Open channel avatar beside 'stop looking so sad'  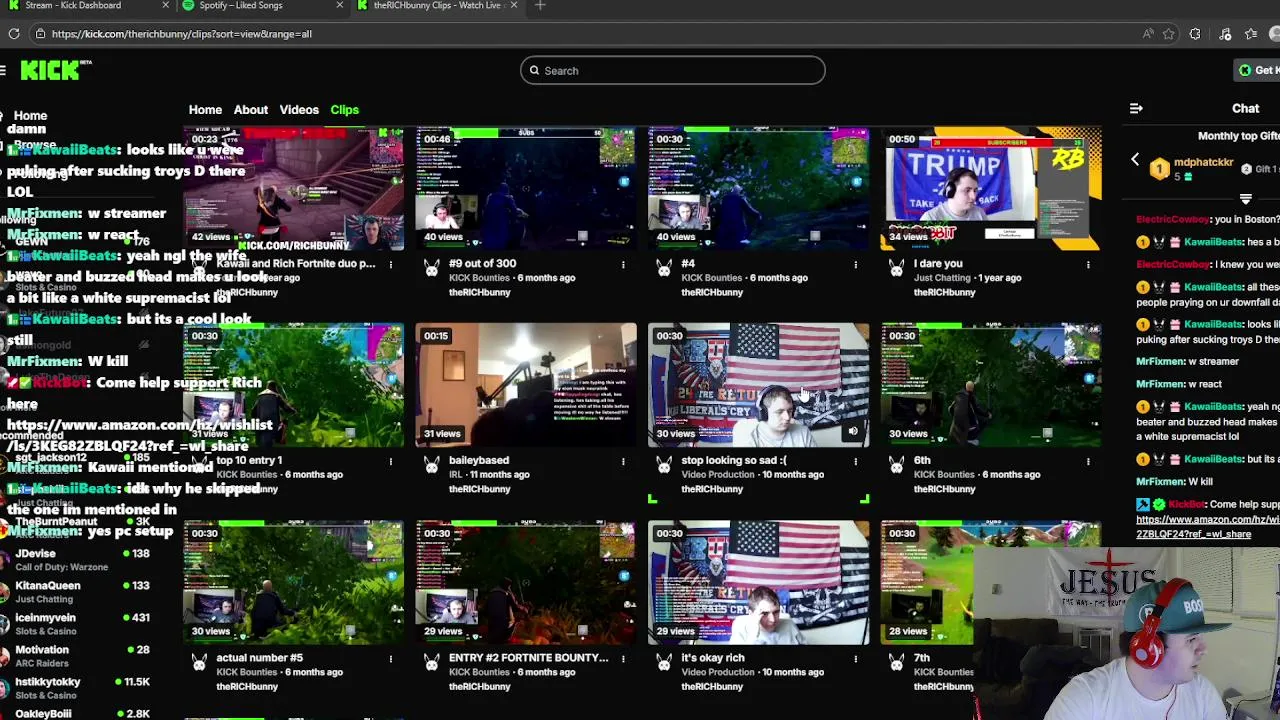(664, 465)
